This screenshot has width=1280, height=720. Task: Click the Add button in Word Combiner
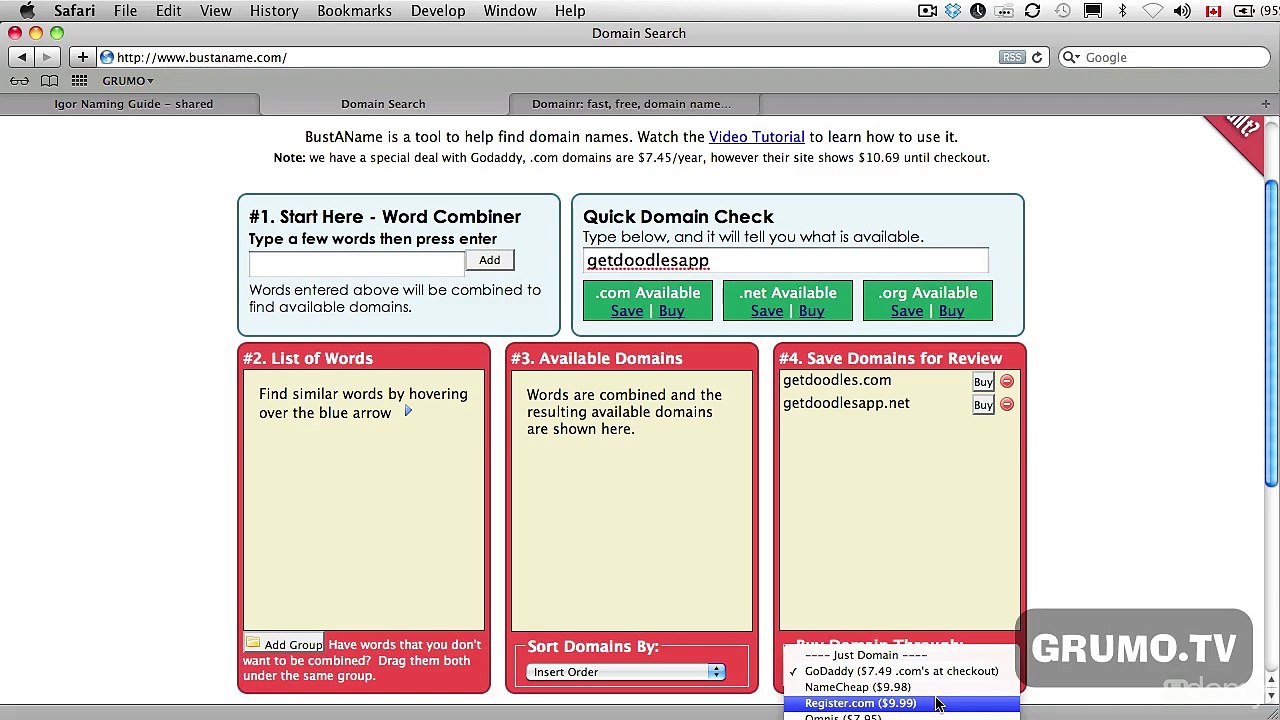click(x=489, y=260)
